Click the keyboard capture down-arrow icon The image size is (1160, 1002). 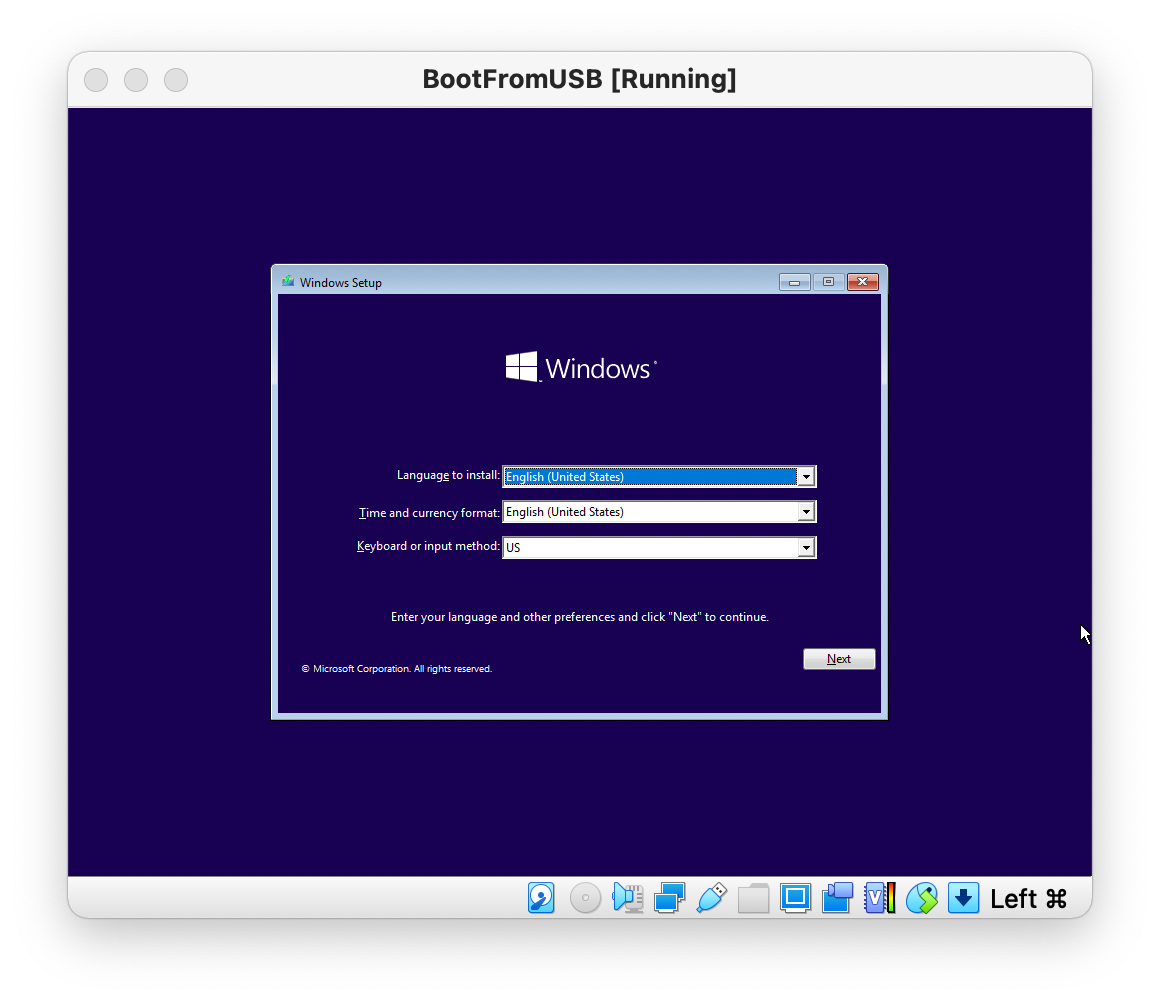[963, 898]
